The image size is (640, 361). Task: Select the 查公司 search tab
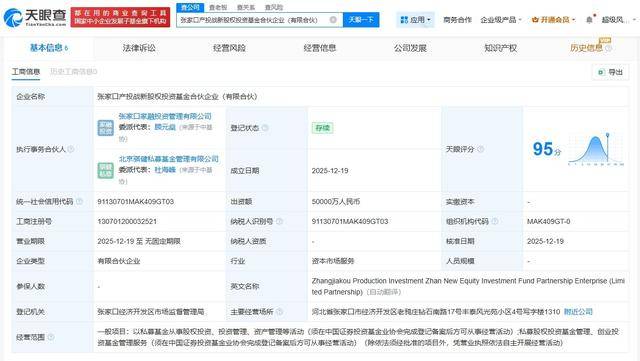(190, 7)
